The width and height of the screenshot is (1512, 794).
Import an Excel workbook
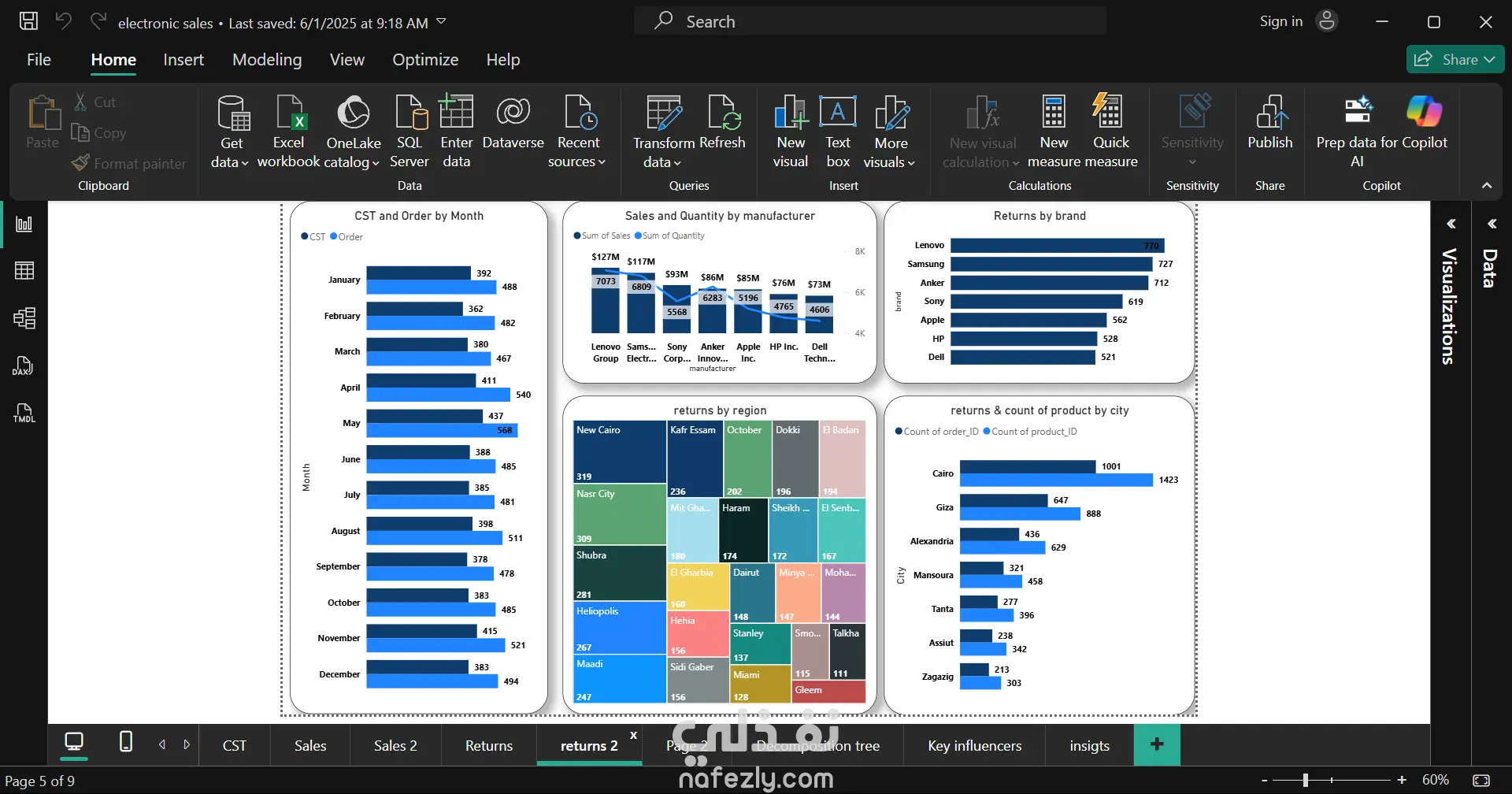click(288, 131)
